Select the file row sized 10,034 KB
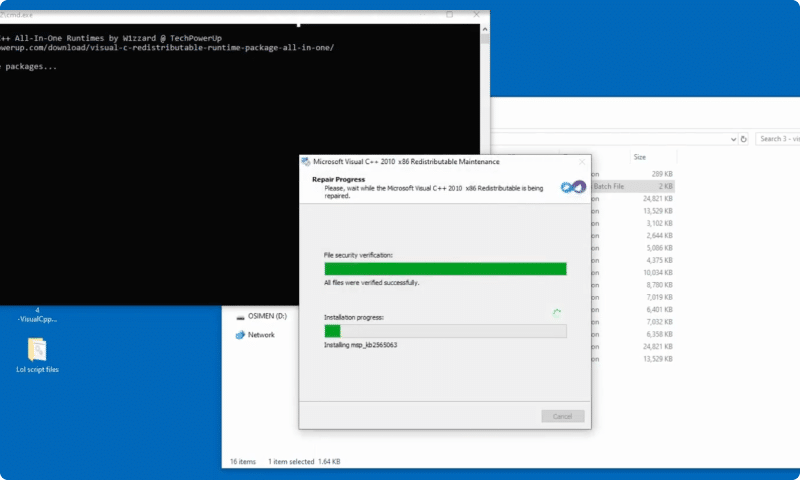The image size is (800, 480). point(630,272)
